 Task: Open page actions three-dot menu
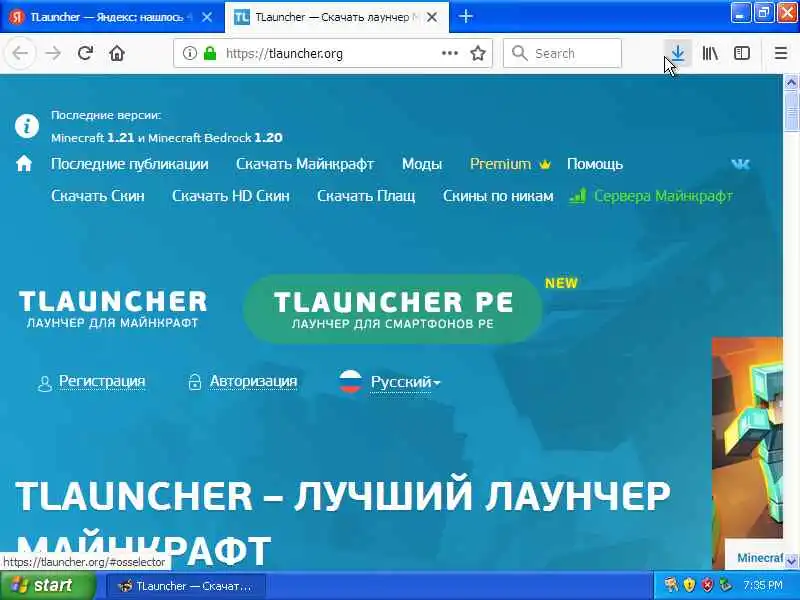tap(449, 53)
